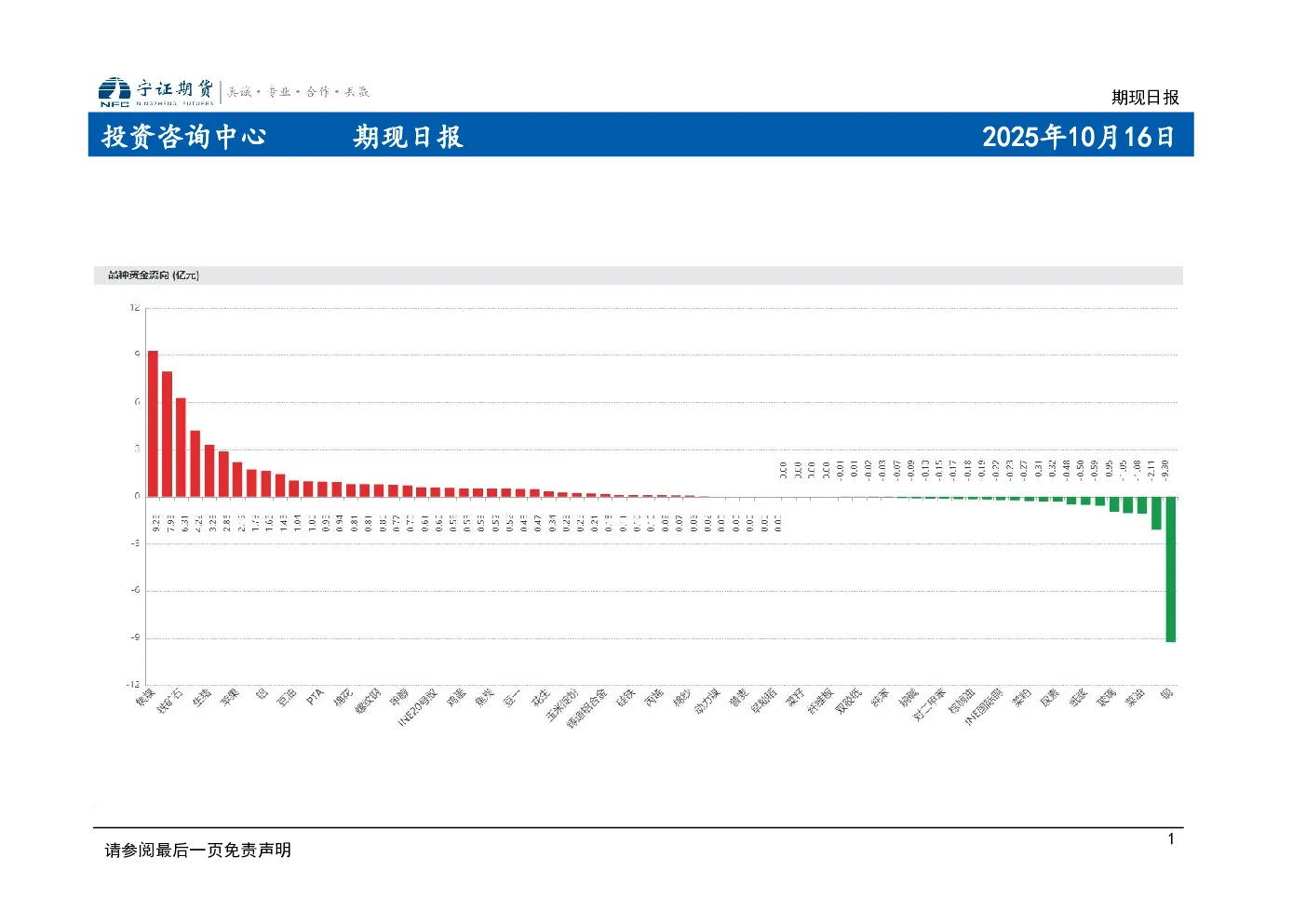Click the date 2025年10月16日
The image size is (1306, 924).
[1078, 137]
